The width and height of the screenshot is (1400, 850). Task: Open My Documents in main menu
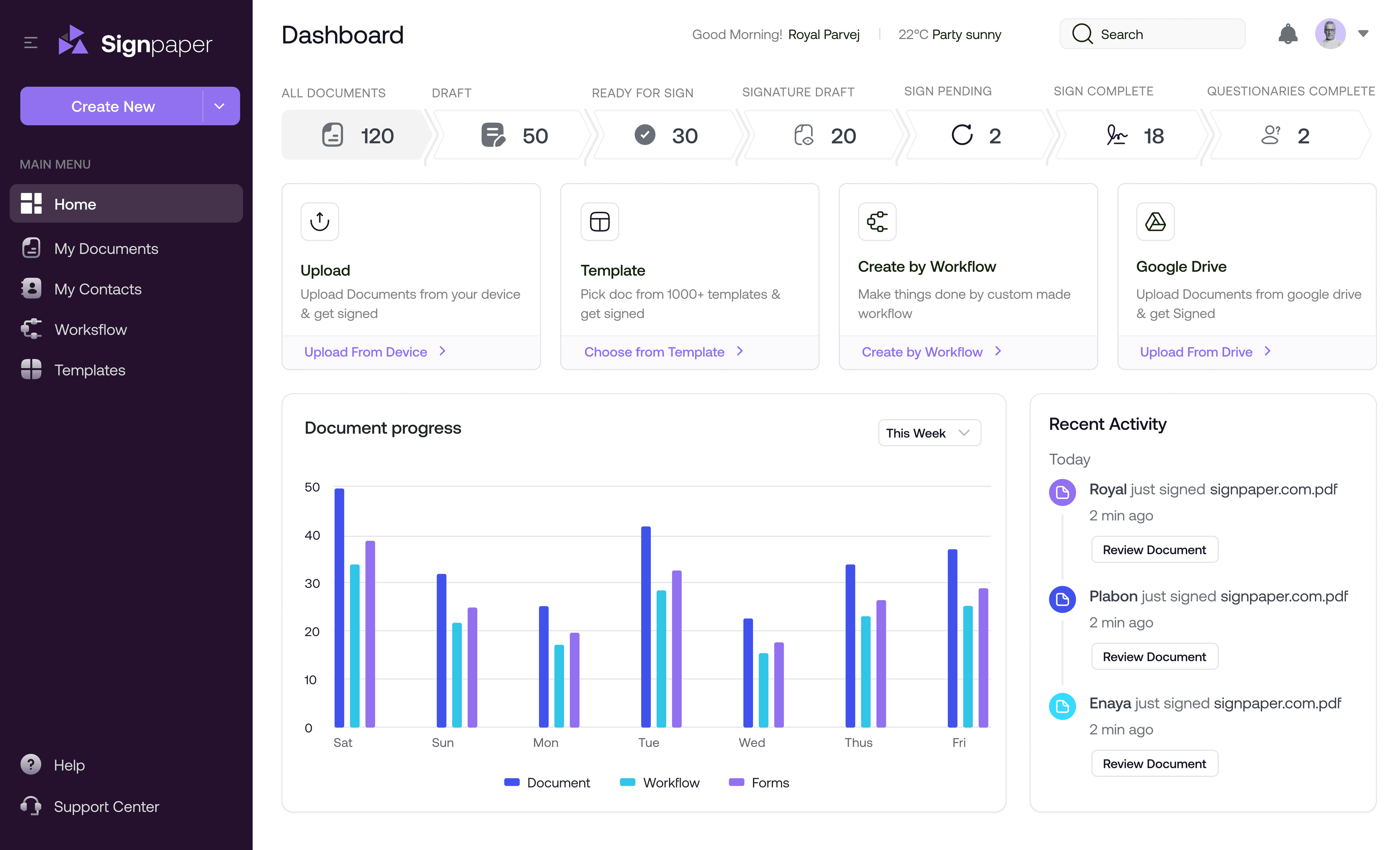click(106, 249)
